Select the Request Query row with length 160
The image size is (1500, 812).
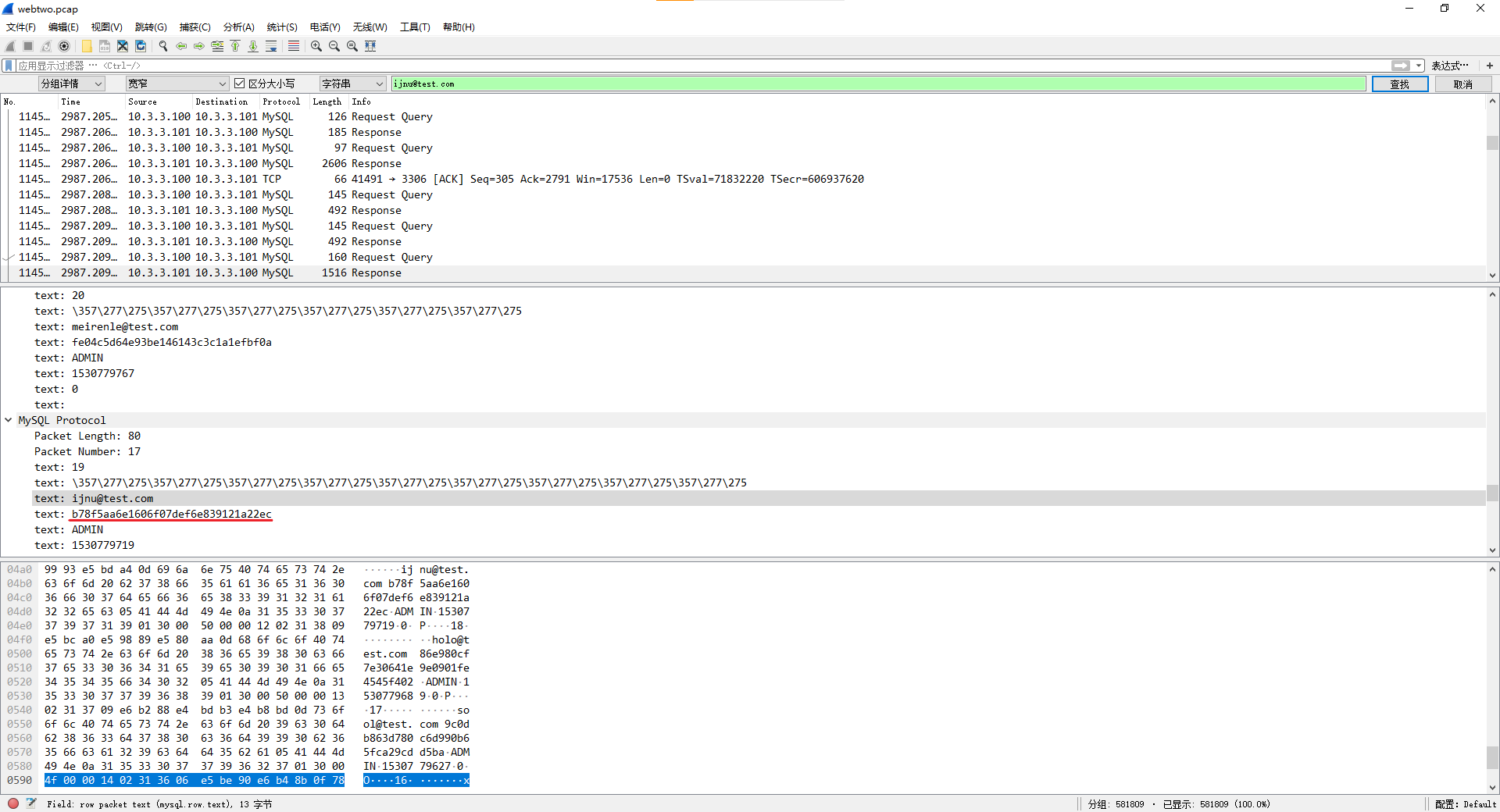(x=742, y=257)
